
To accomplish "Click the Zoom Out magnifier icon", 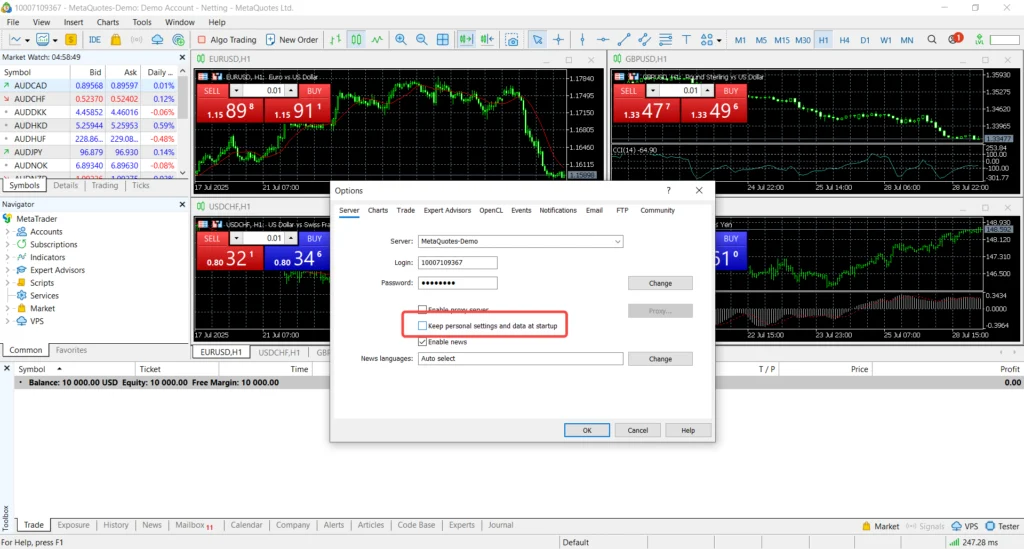I will (x=421, y=40).
